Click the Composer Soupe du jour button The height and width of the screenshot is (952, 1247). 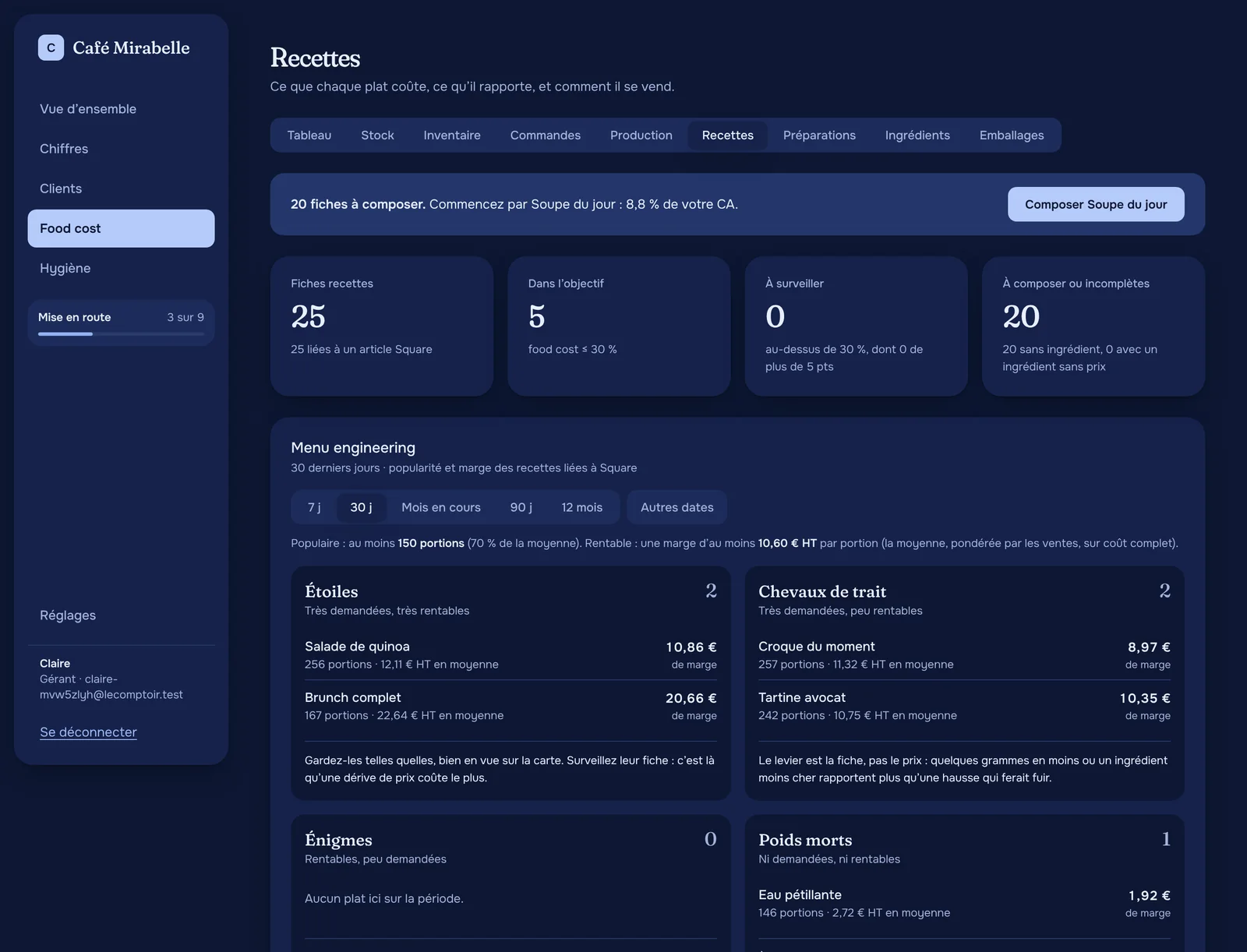[1096, 204]
